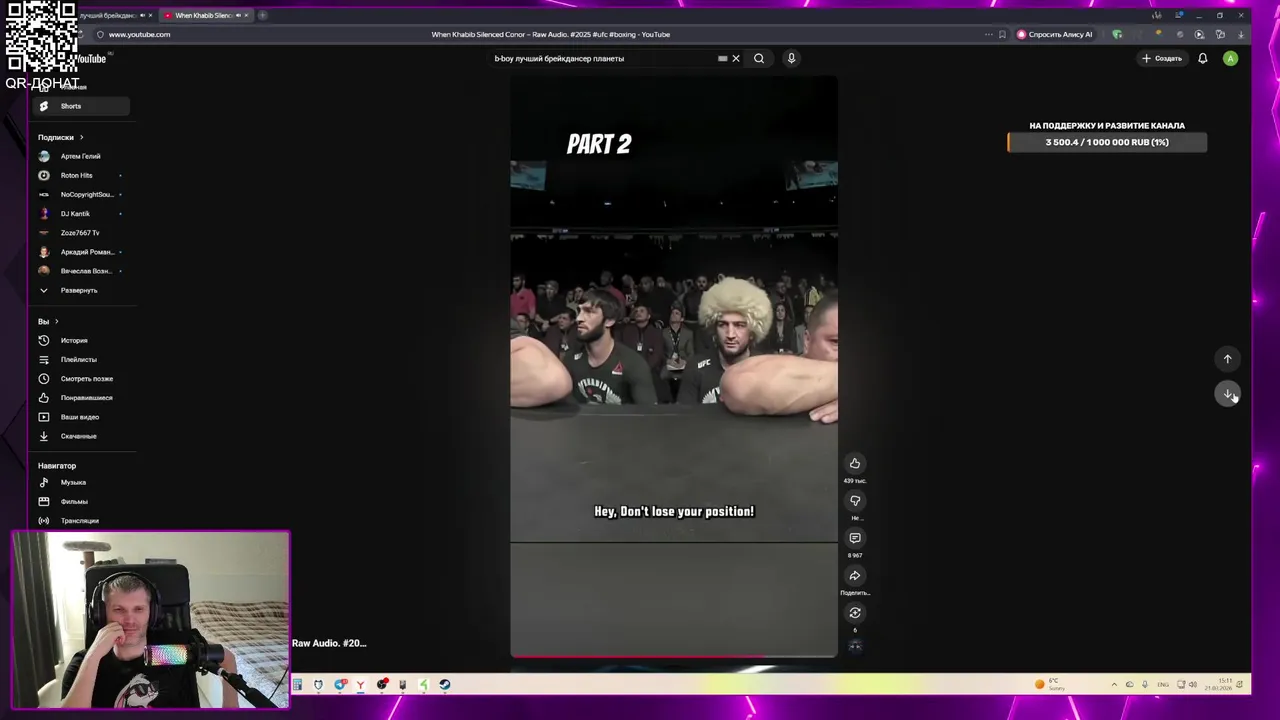1280x720 pixels.
Task: Open История watch history
Action: click(80, 340)
